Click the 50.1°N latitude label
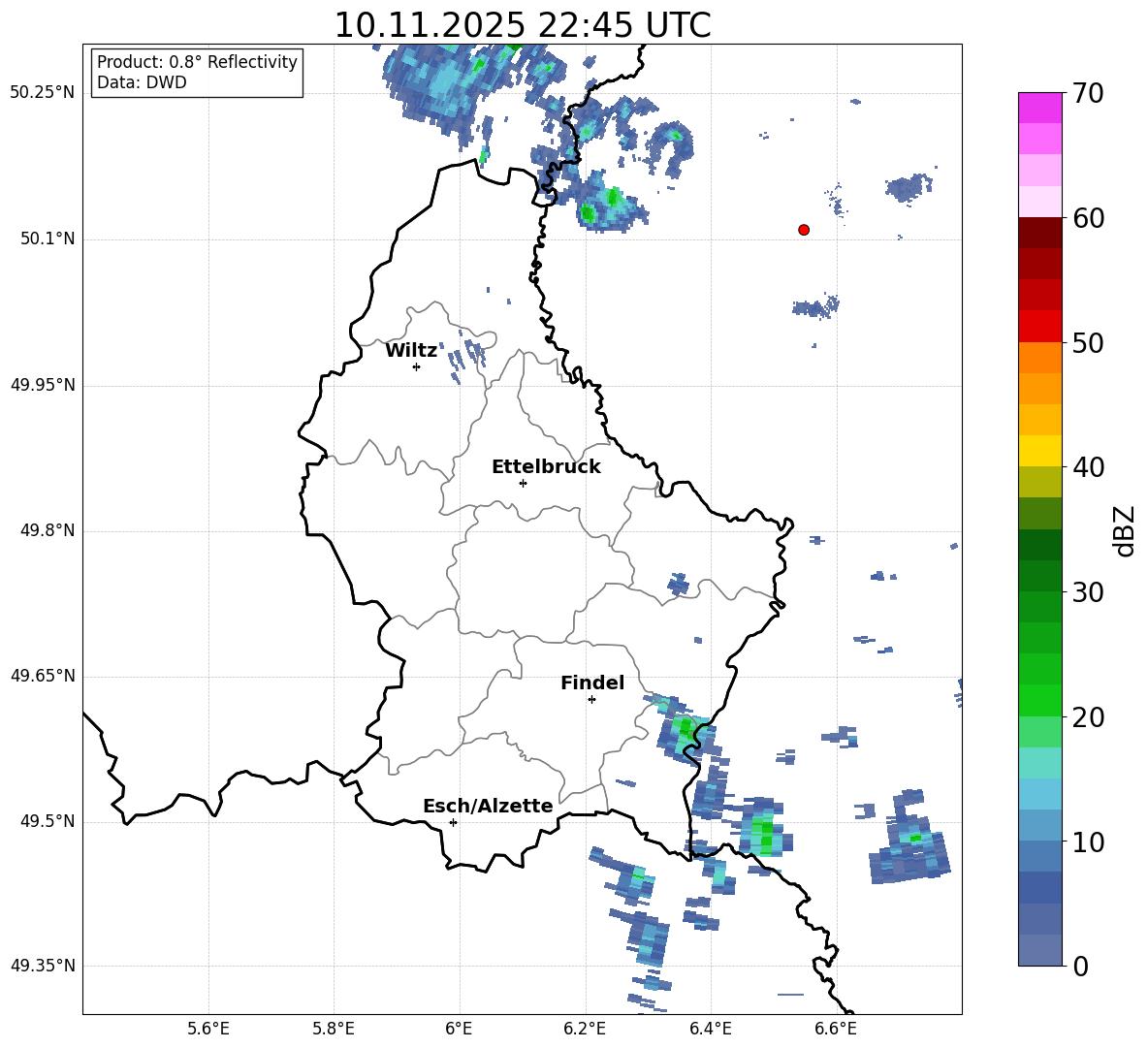Image resolution: width=1148 pixels, height=1048 pixels. [48, 238]
